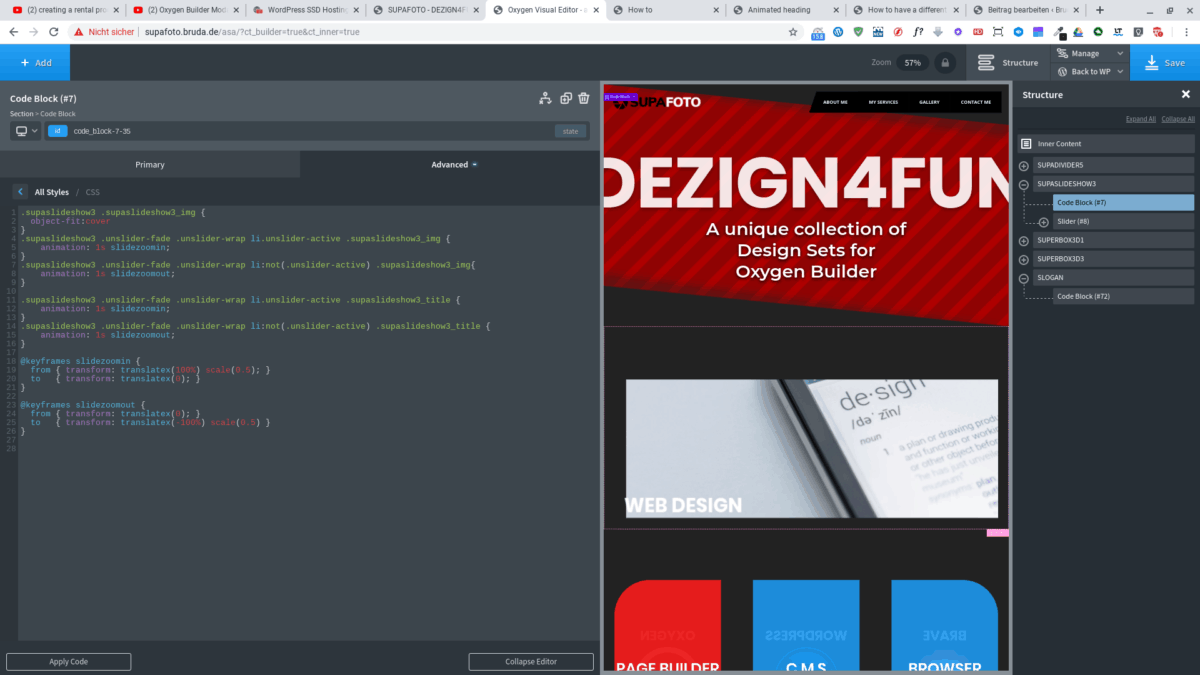Bookmark this page with star icon
1200x675 pixels.
click(793, 32)
